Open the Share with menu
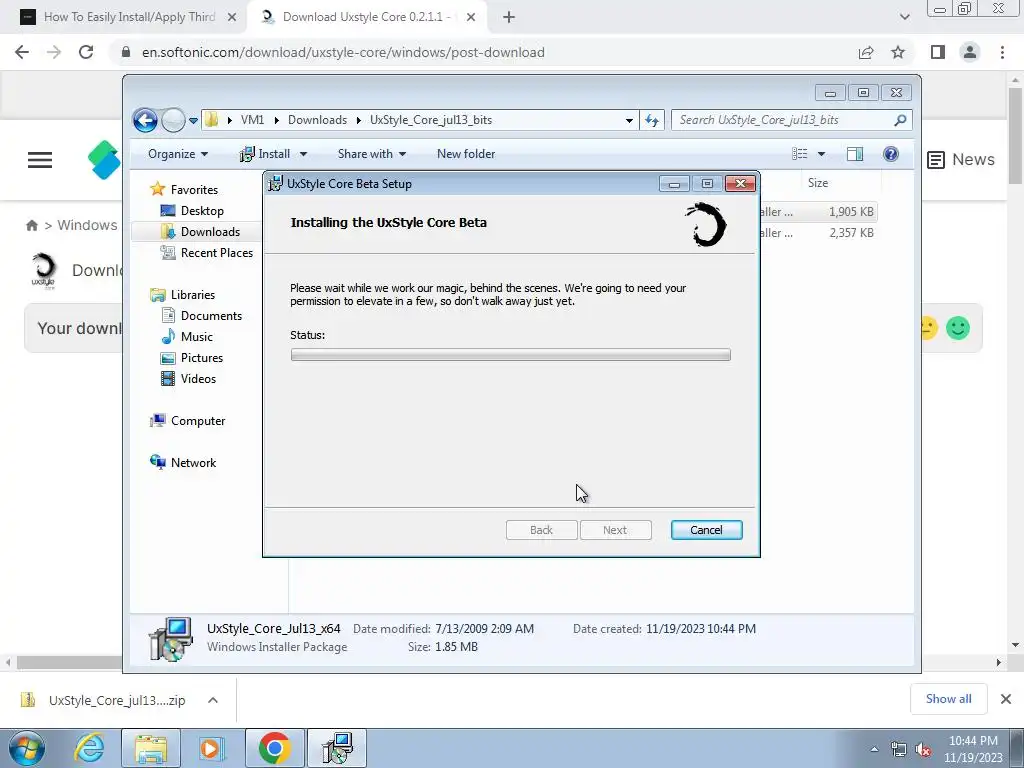Image resolution: width=1024 pixels, height=768 pixels. 372,154
